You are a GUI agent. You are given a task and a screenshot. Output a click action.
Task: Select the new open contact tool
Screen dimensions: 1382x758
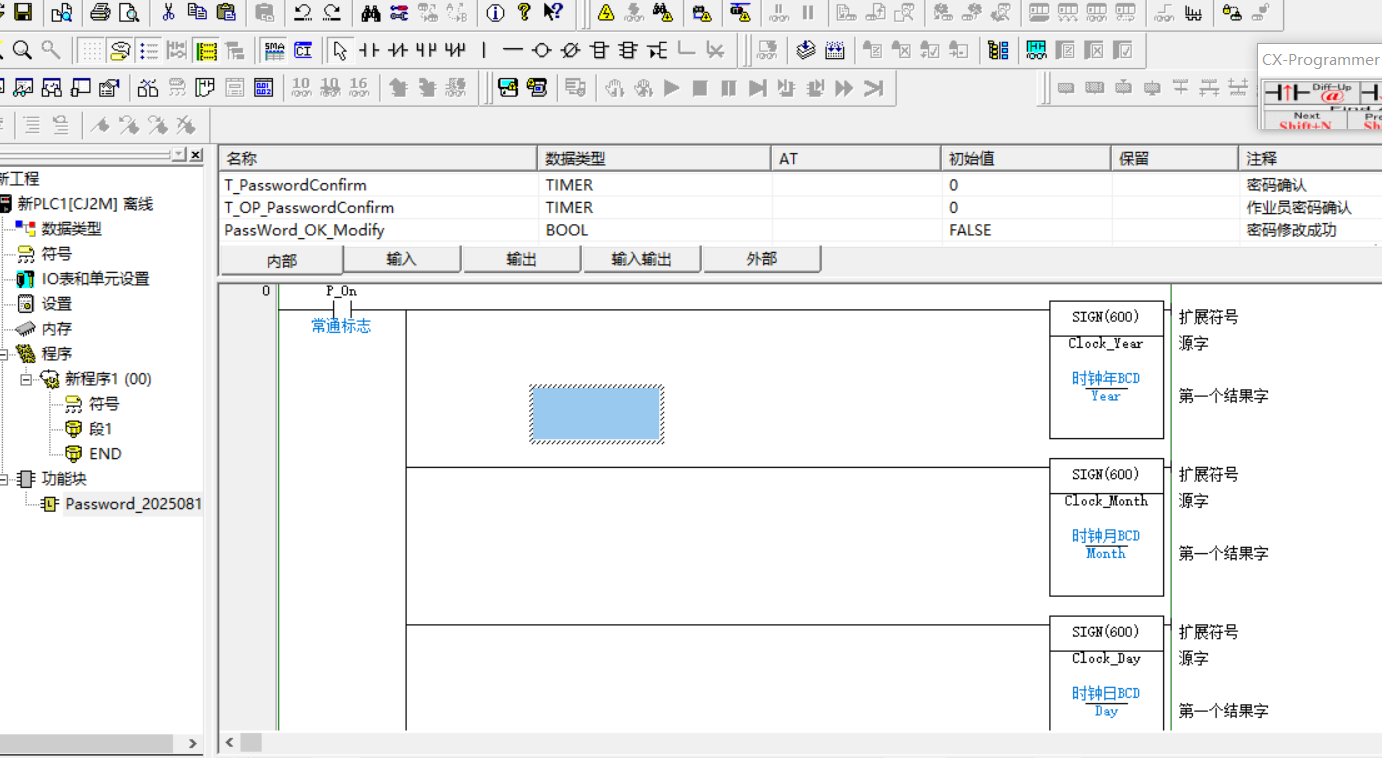pos(369,50)
